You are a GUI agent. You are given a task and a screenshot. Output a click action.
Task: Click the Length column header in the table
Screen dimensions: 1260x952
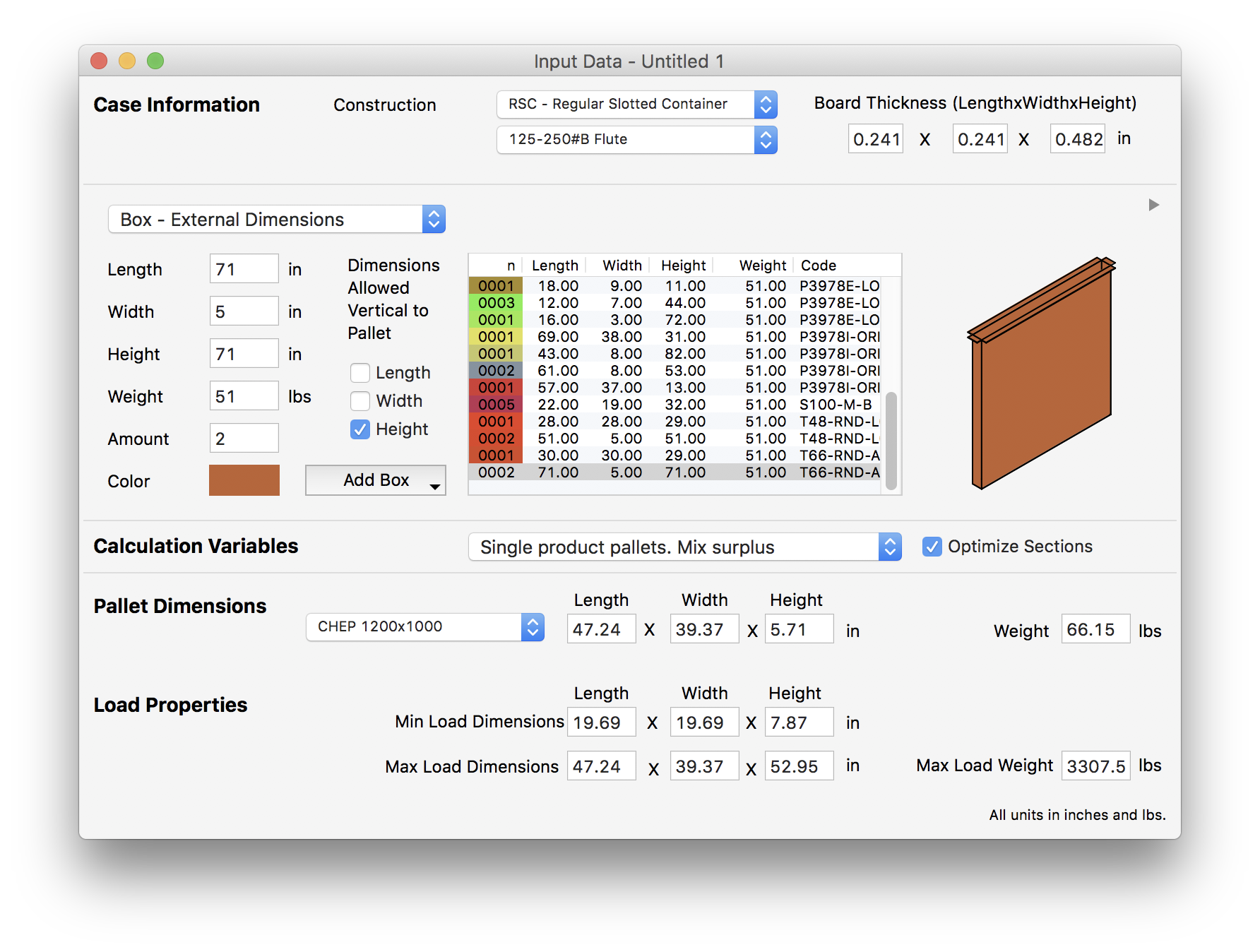pos(554,266)
